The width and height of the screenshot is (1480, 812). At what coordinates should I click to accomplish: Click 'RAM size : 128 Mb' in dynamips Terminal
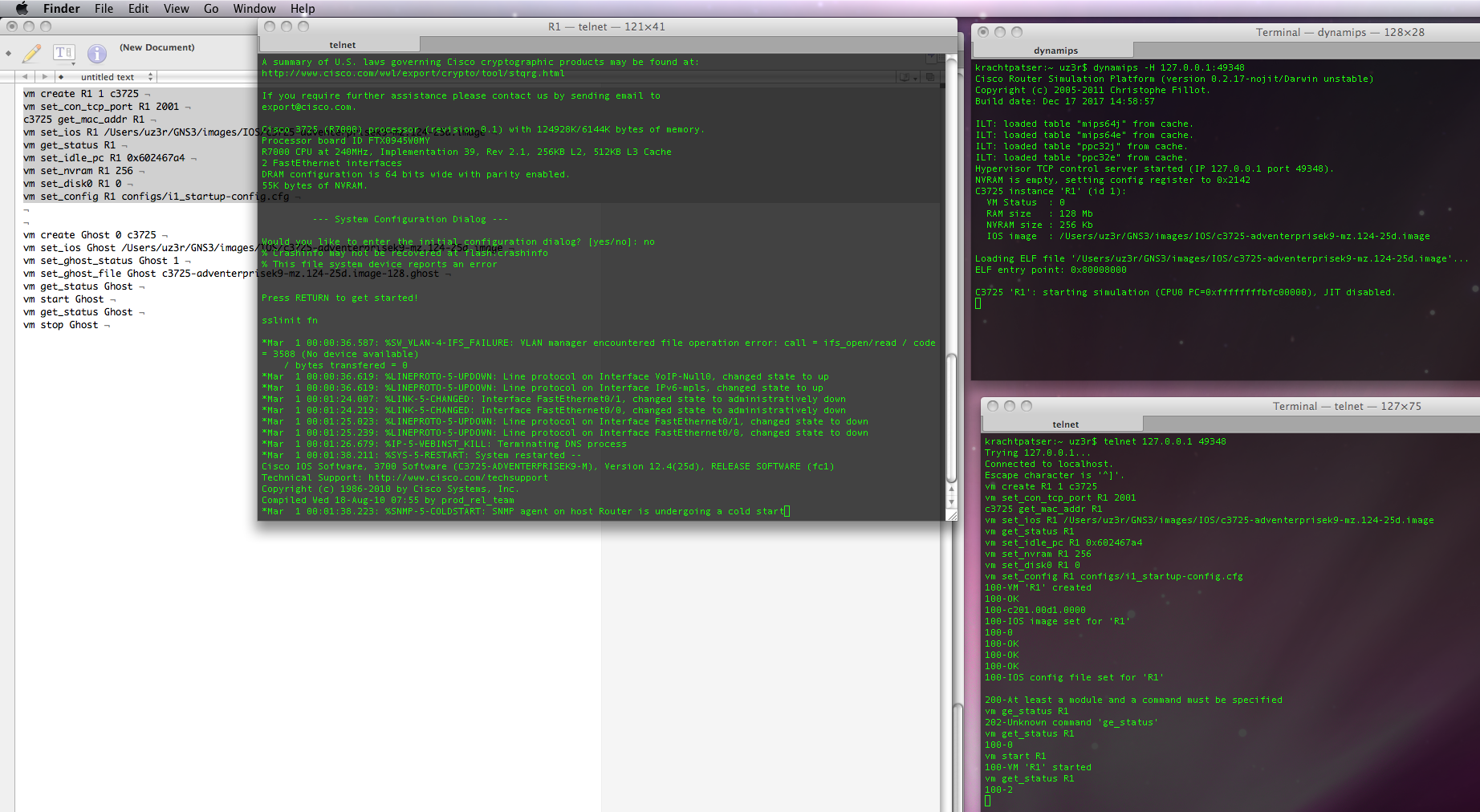coord(1039,213)
